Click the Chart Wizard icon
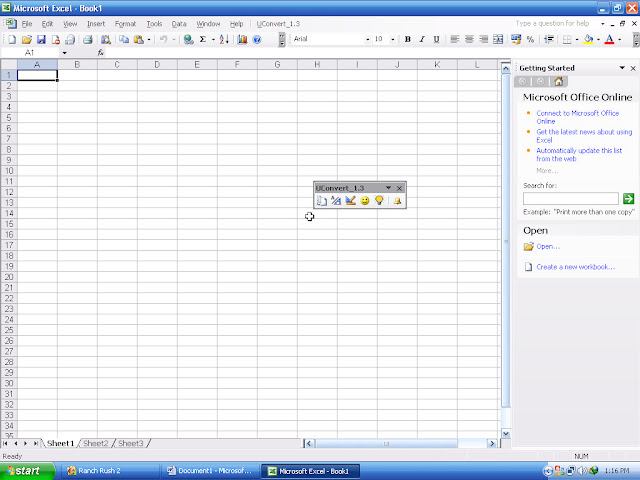The width and height of the screenshot is (640, 480). [242, 40]
